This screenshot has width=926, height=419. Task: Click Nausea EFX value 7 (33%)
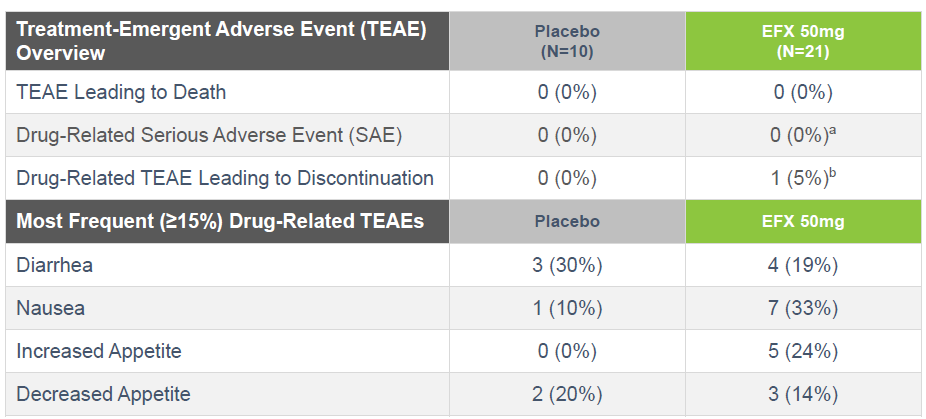click(803, 308)
